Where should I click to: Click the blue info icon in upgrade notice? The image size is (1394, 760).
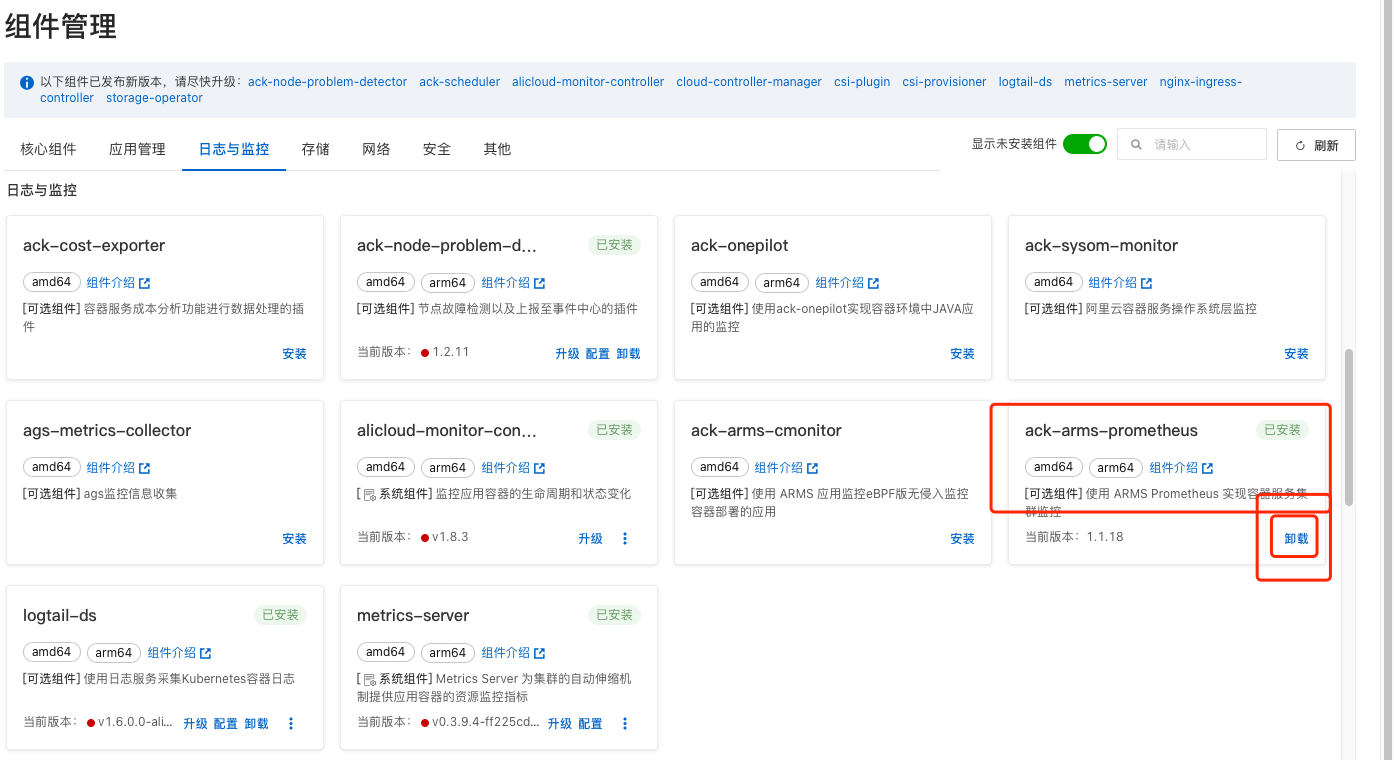[x=27, y=82]
